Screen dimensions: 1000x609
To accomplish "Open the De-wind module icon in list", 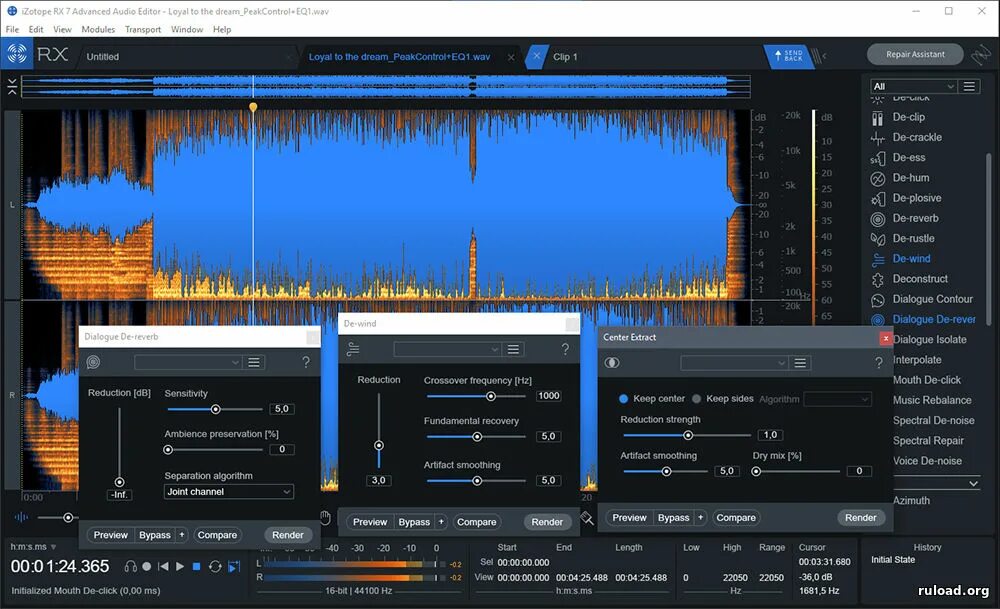I will coord(878,260).
